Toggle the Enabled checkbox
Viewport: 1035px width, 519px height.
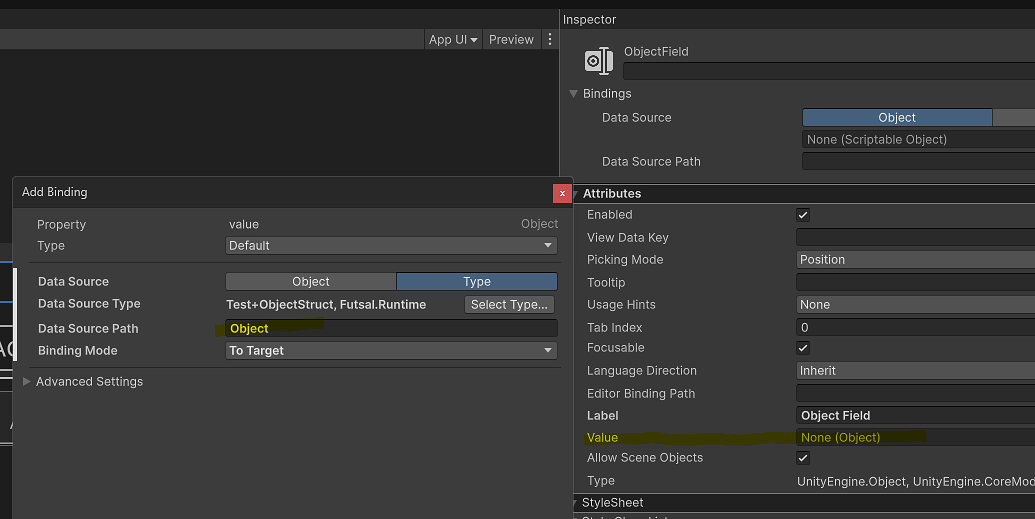click(803, 215)
